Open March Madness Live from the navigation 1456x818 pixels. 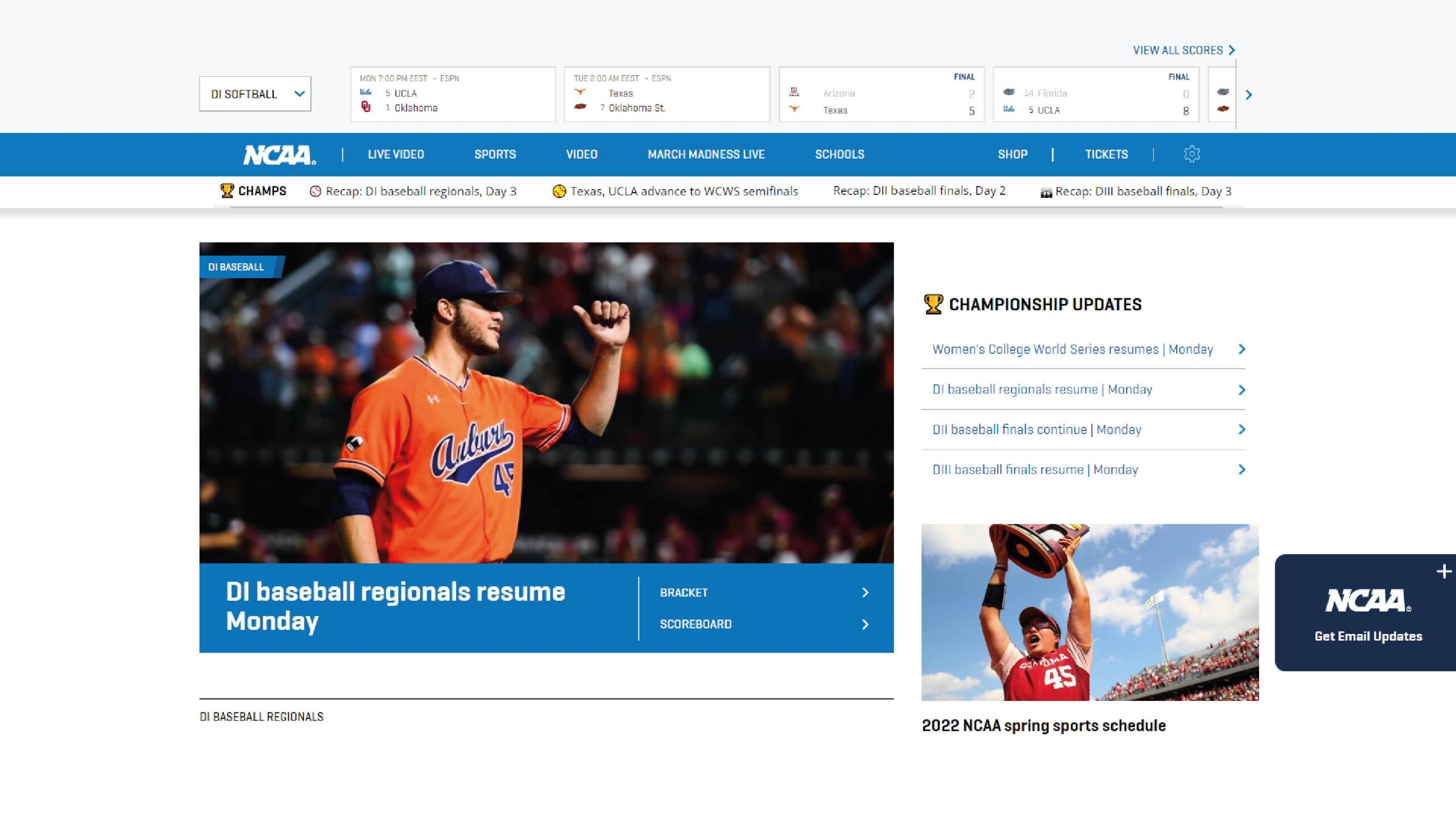pos(706,153)
